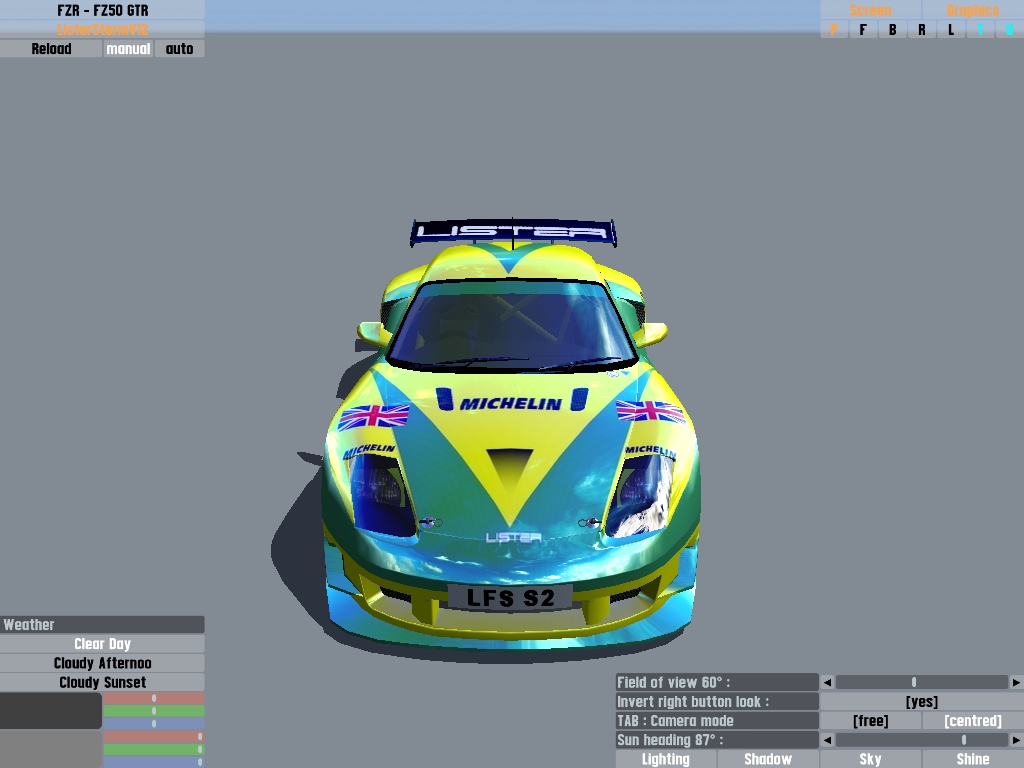This screenshot has height=768, width=1024.
Task: Decrease field of view with left arrow
Action: pyautogui.click(x=827, y=682)
